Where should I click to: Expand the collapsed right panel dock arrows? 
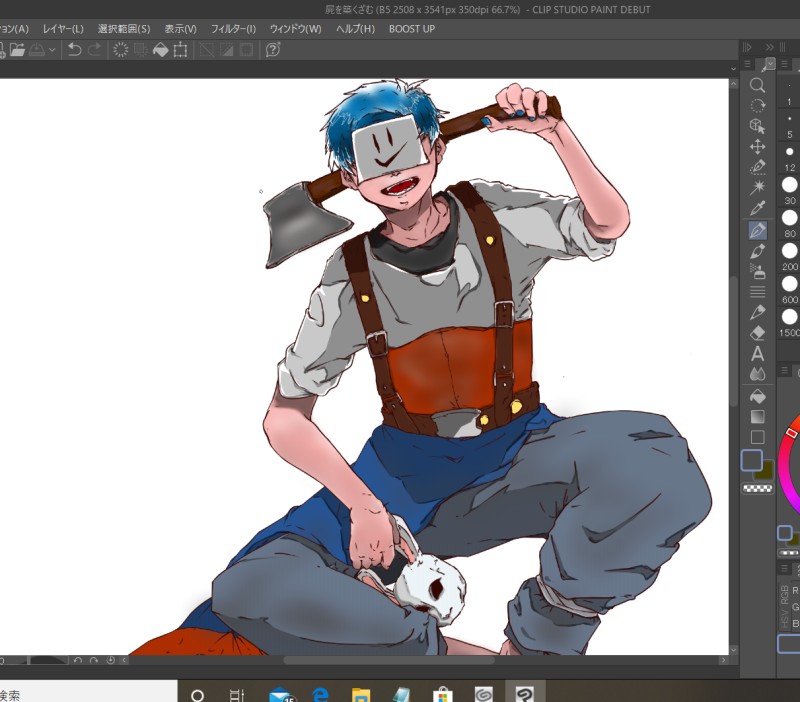[x=770, y=47]
